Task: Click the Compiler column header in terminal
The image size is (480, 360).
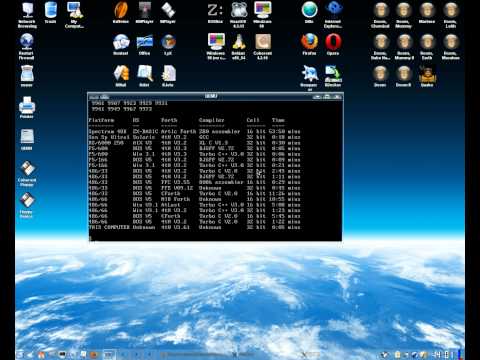Action: [x=211, y=120]
